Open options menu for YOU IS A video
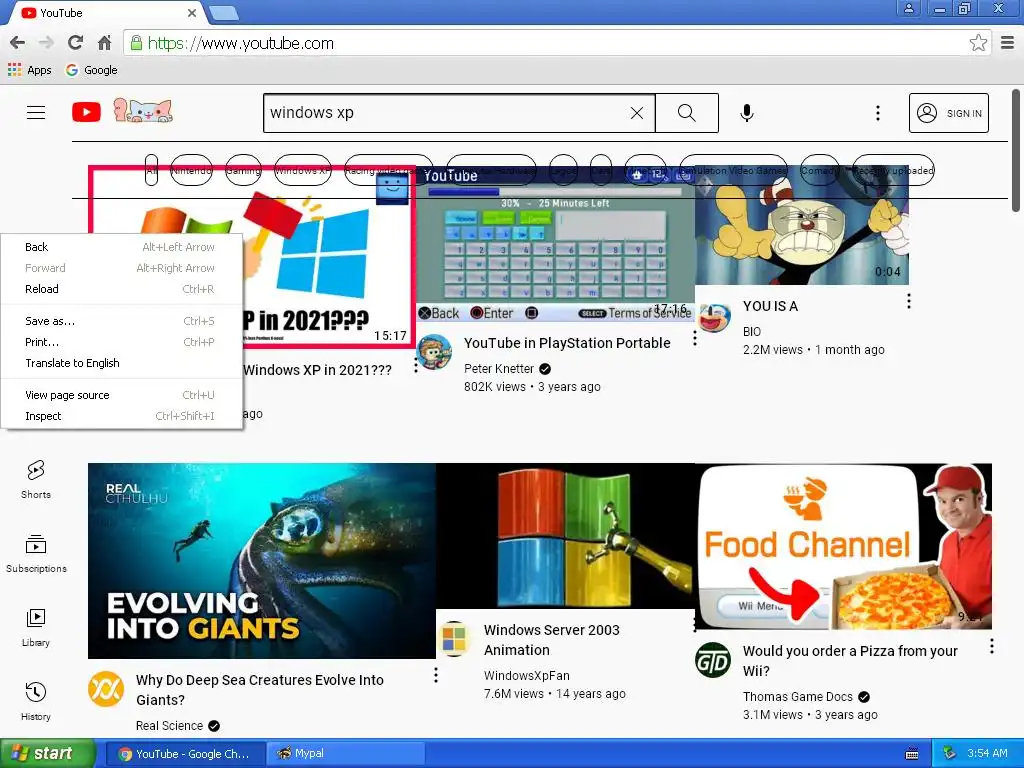 point(908,301)
